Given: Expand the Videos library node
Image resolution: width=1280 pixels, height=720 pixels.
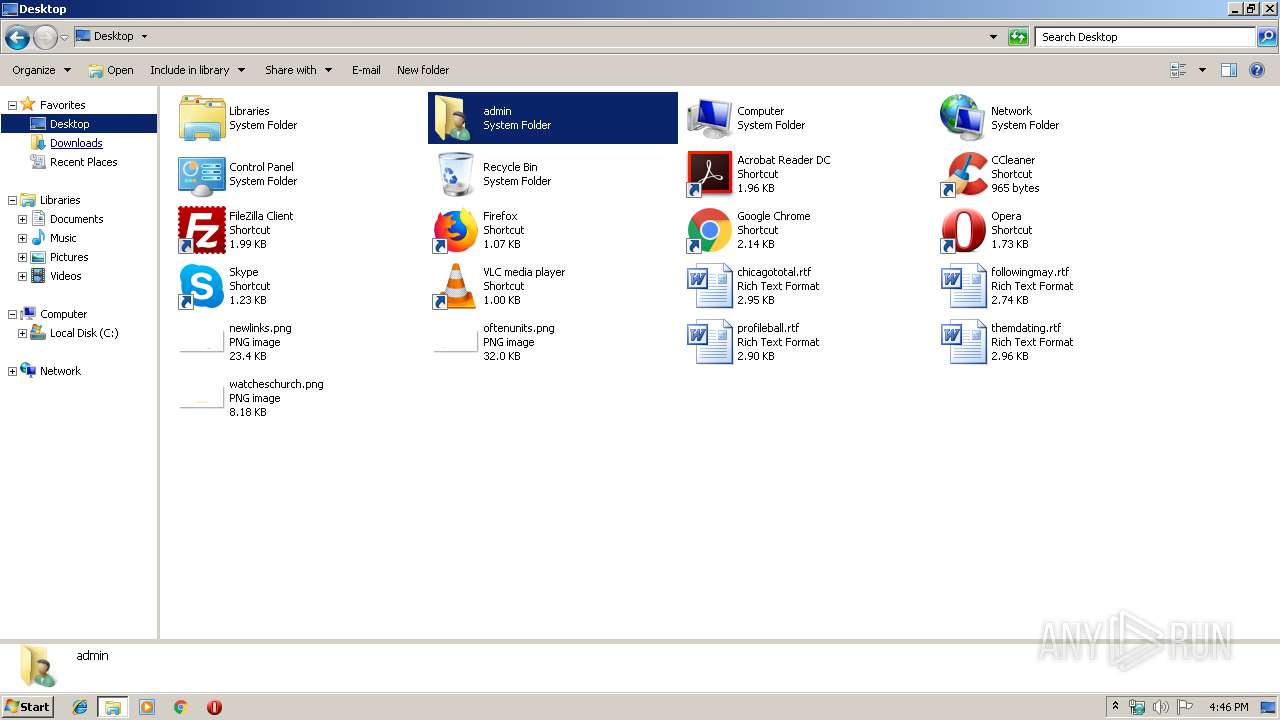Looking at the screenshot, I should tap(22, 276).
